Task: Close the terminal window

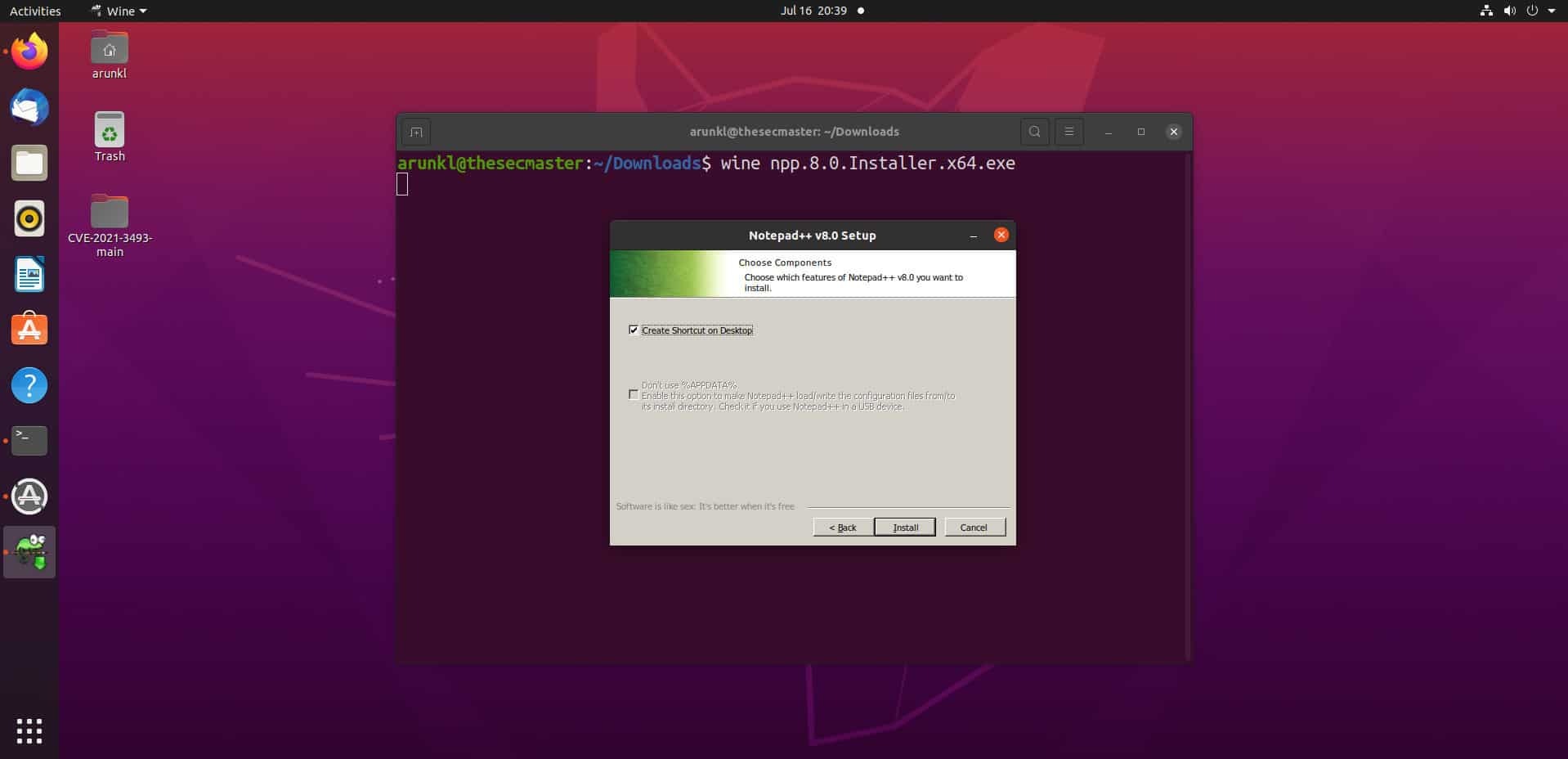Action: coord(1173,132)
